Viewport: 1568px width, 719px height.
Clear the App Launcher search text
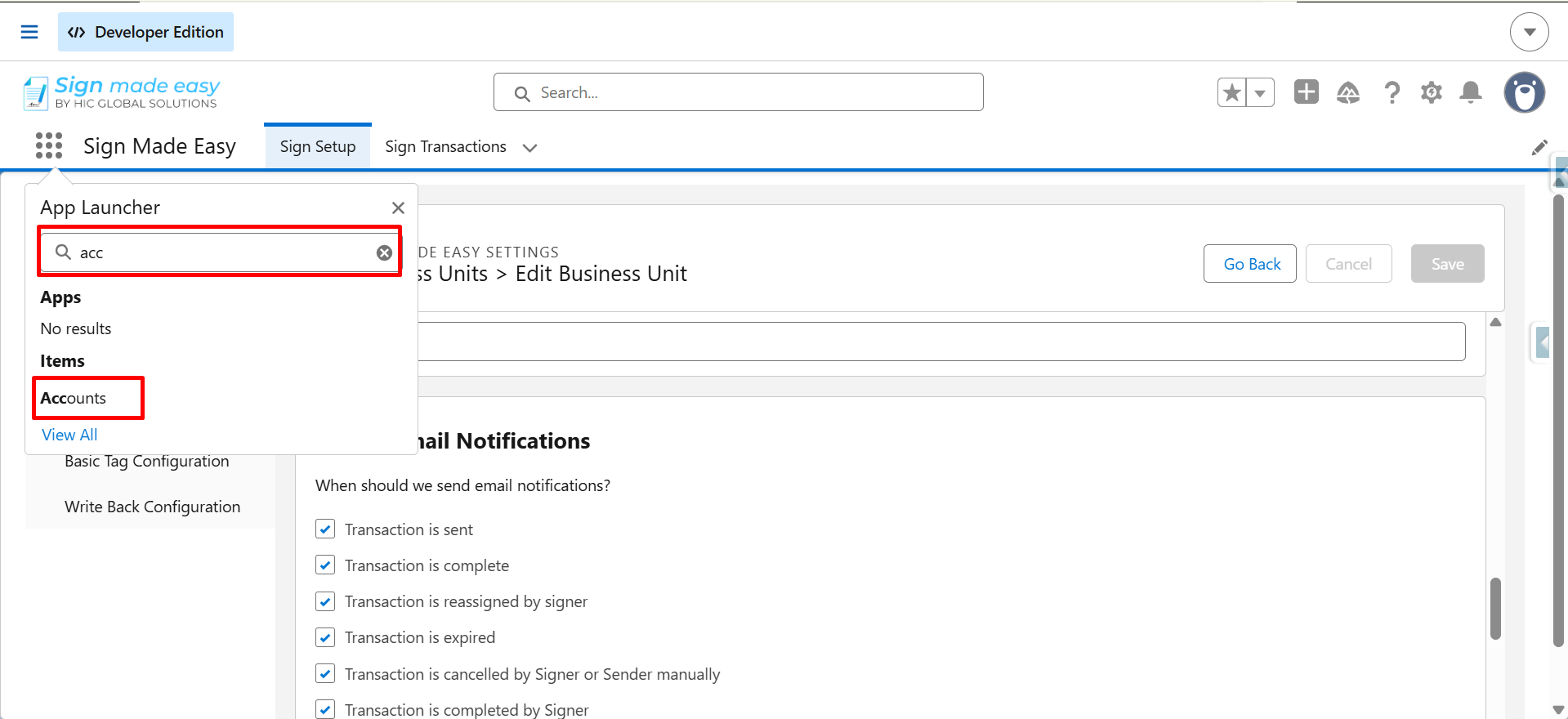click(384, 252)
